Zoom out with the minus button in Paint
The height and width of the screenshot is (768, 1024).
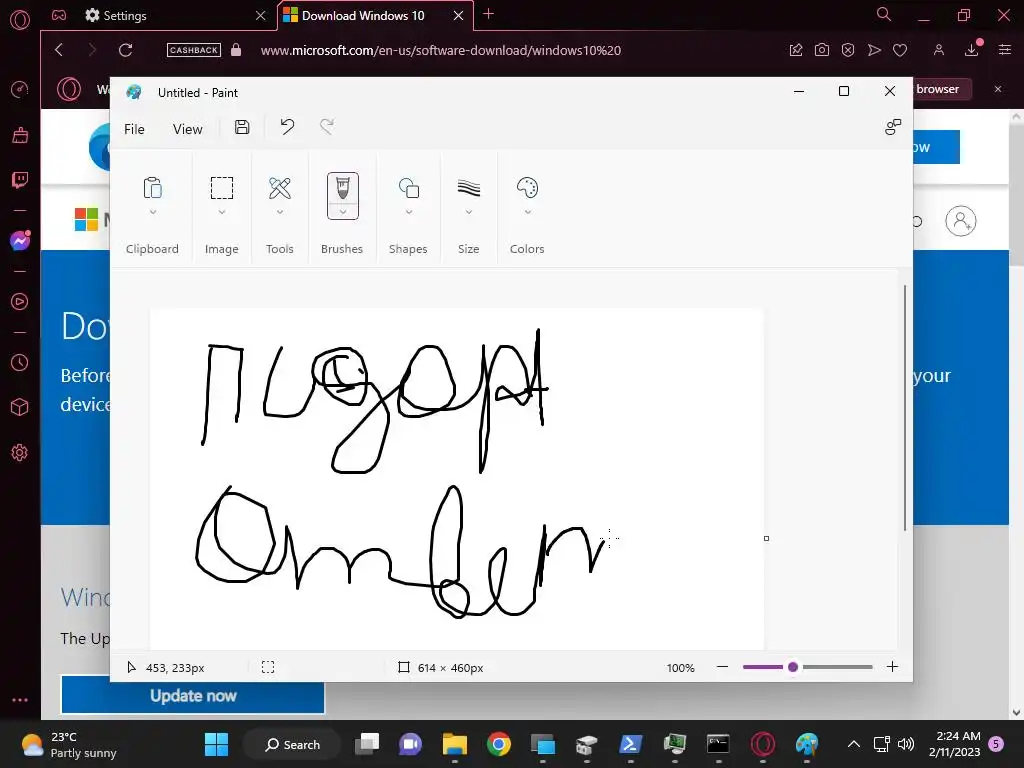(722, 667)
